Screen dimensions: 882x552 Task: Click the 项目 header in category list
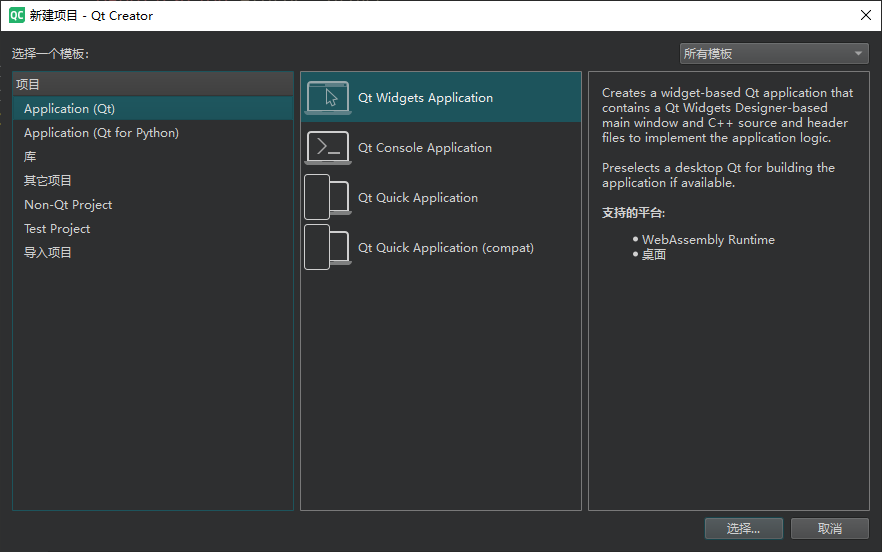(x=153, y=84)
